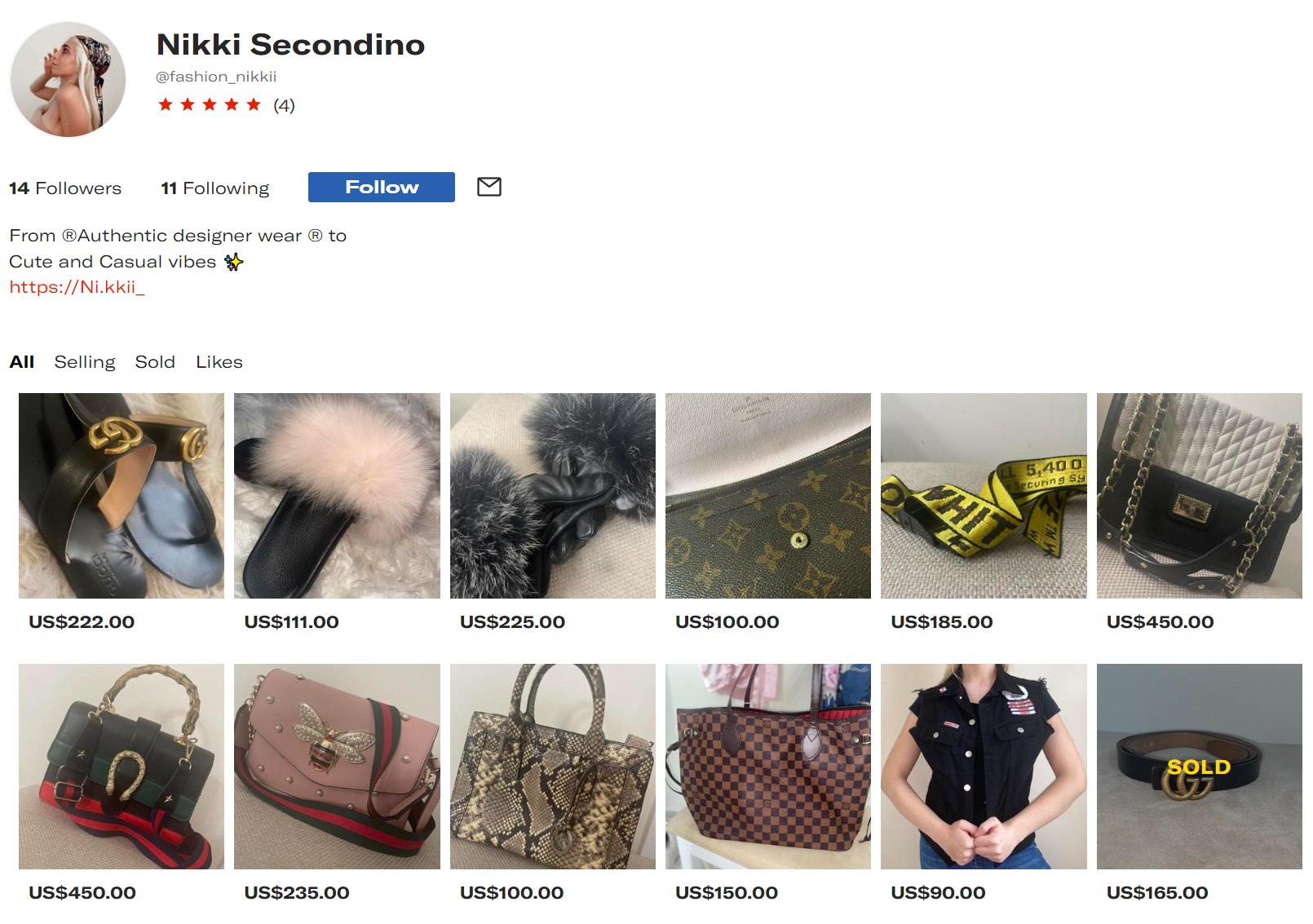Image resolution: width=1313 pixels, height=924 pixels.
Task: Click the red five-star rating
Action: [x=210, y=104]
